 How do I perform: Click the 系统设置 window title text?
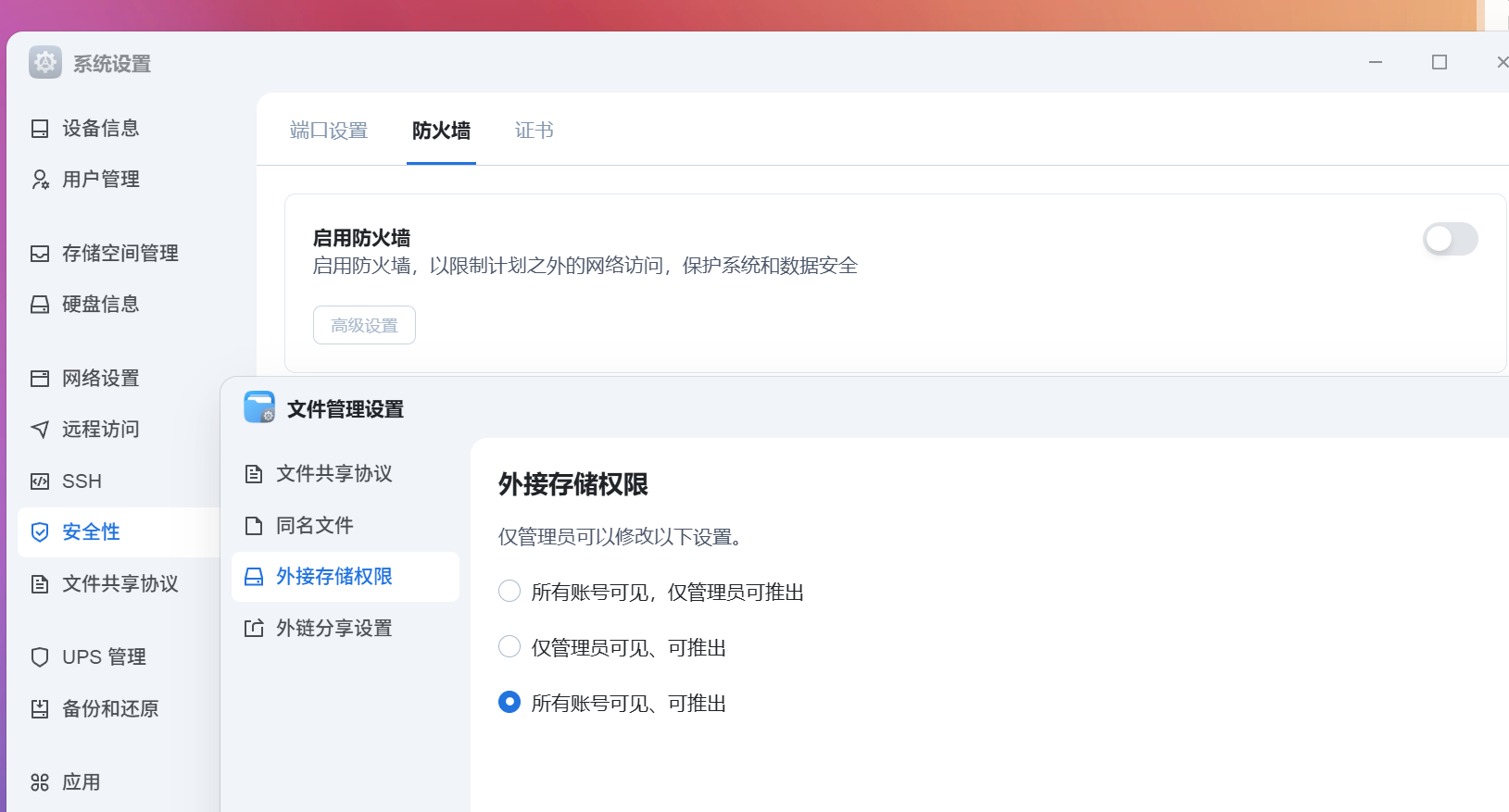pos(112,64)
